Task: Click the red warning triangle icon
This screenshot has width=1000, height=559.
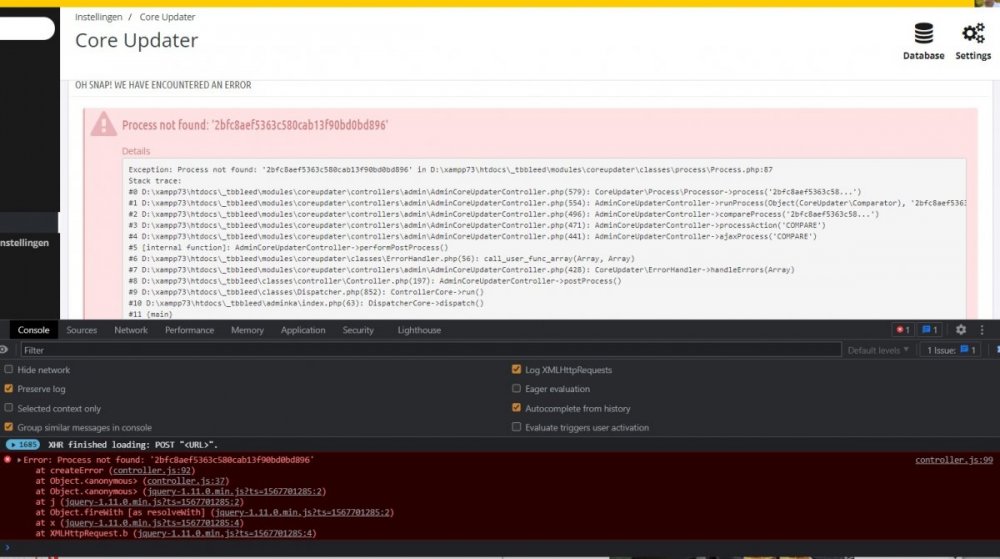Action: [103, 124]
